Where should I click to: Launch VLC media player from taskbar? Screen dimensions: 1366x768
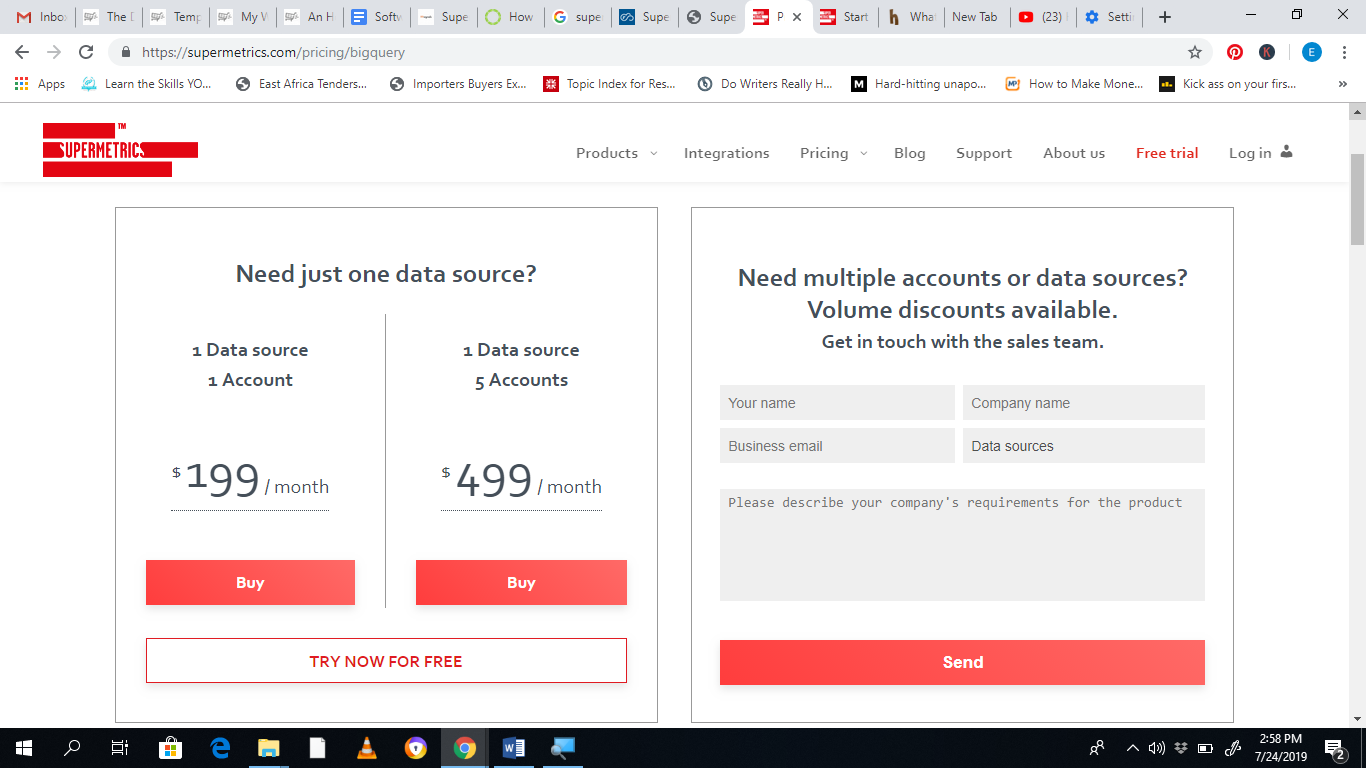367,747
